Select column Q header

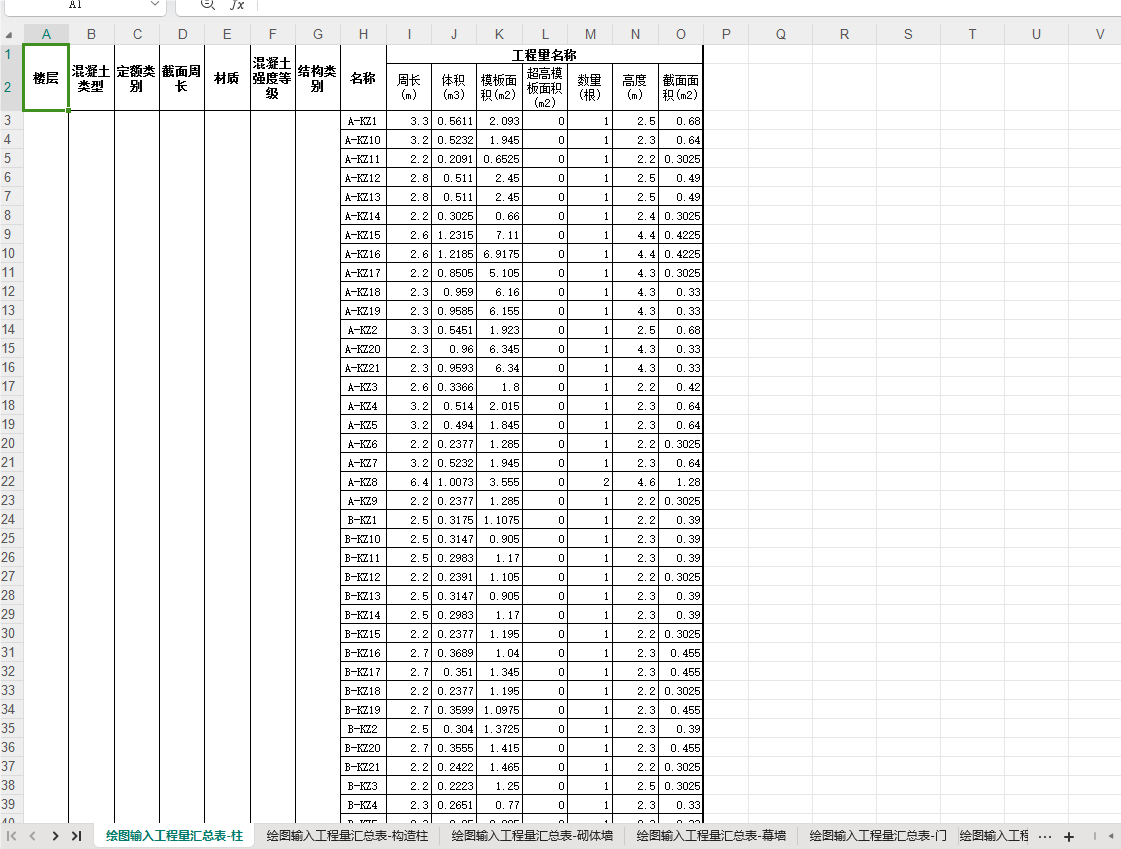(781, 34)
